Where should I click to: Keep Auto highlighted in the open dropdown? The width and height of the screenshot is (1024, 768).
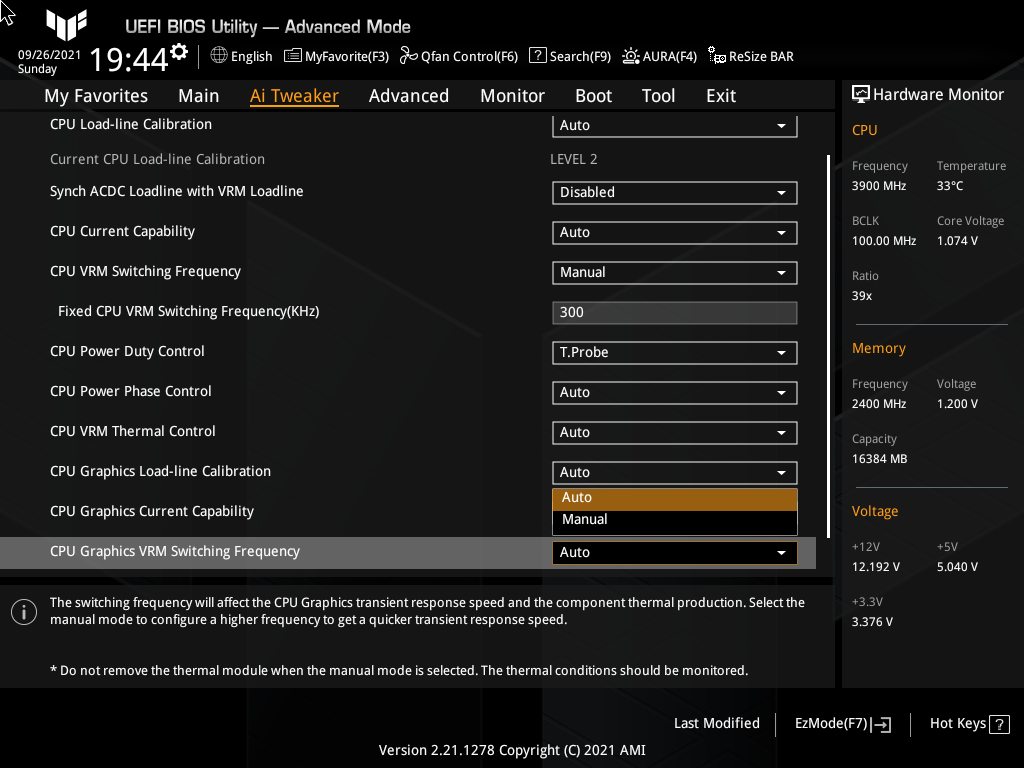click(x=674, y=497)
